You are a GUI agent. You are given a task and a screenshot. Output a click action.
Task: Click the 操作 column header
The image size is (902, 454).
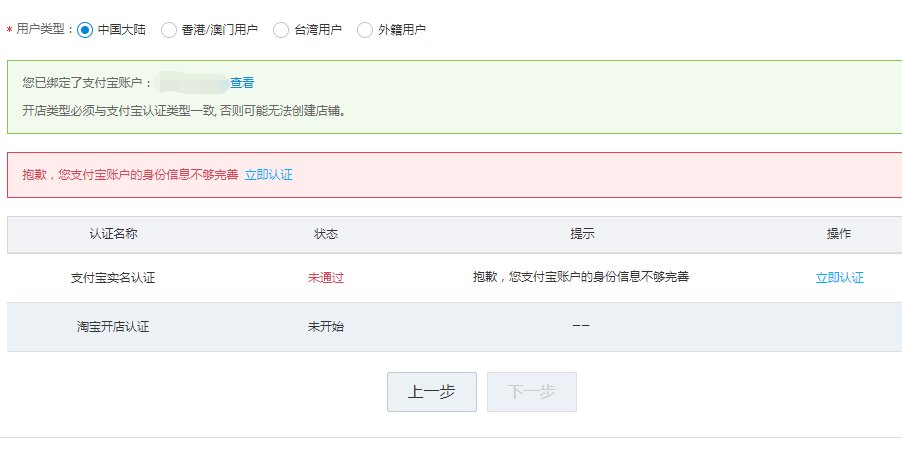pos(839,234)
